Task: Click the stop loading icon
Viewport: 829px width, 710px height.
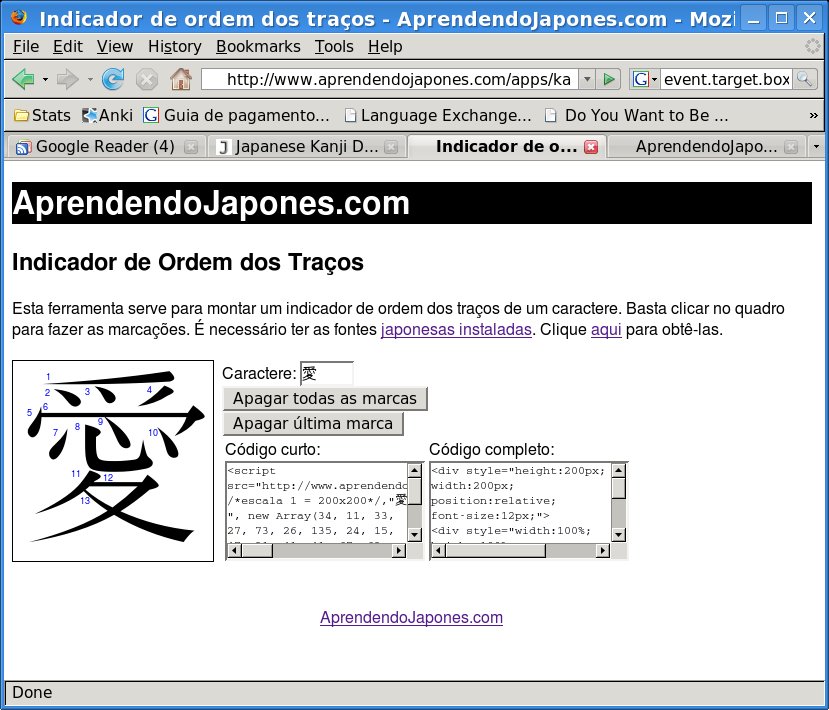Action: (x=147, y=79)
